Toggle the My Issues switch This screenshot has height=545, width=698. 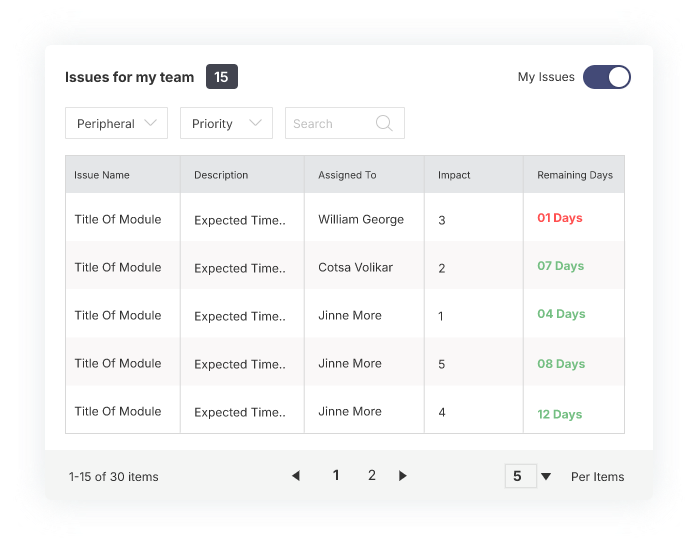pyautogui.click(x=607, y=77)
